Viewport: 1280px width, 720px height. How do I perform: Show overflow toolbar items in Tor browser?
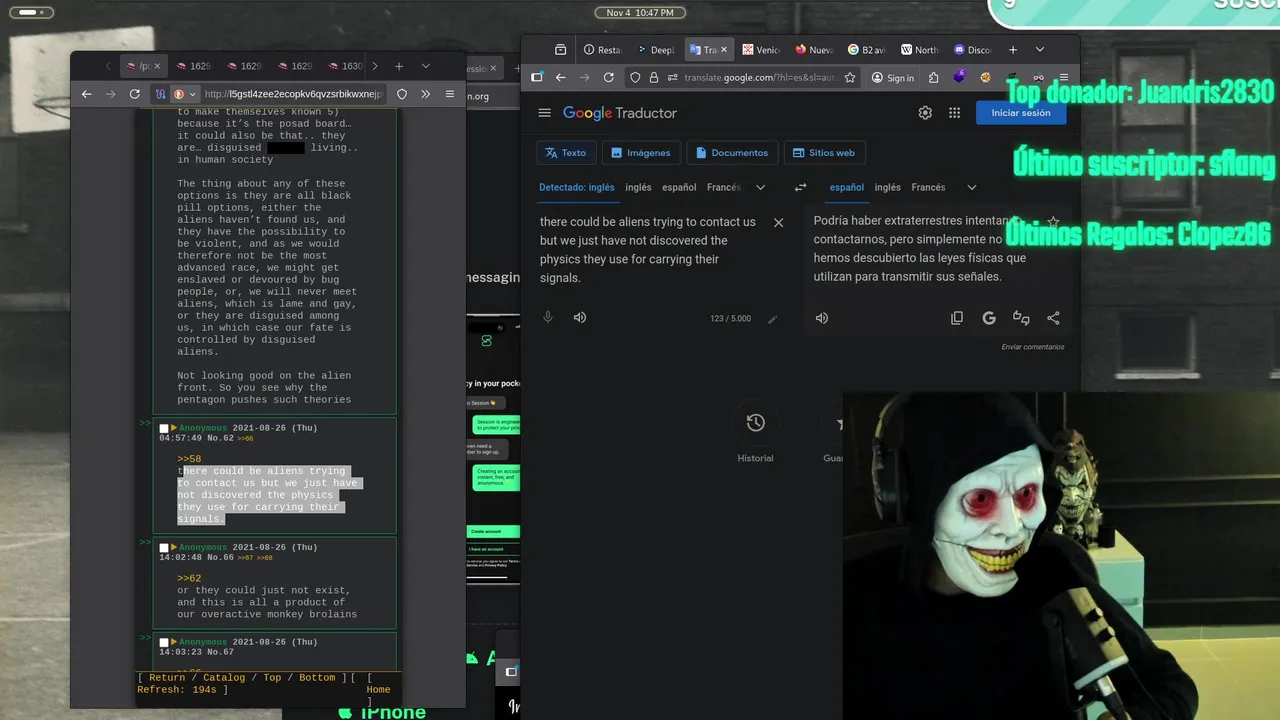[425, 94]
